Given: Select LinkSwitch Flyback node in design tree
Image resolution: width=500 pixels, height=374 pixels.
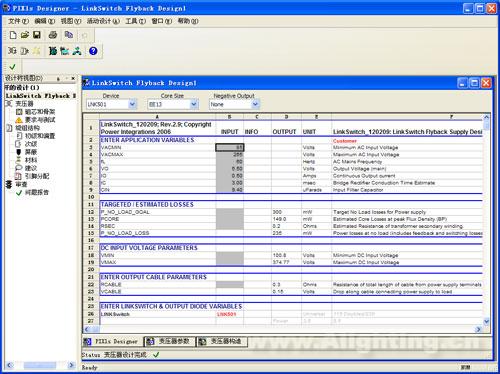Looking at the screenshot, I should (40, 96).
